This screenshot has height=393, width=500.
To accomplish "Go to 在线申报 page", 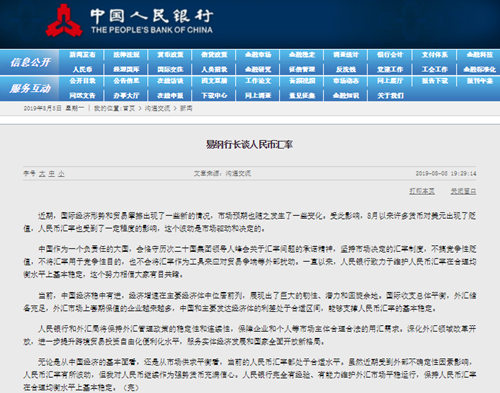I will click(x=170, y=96).
